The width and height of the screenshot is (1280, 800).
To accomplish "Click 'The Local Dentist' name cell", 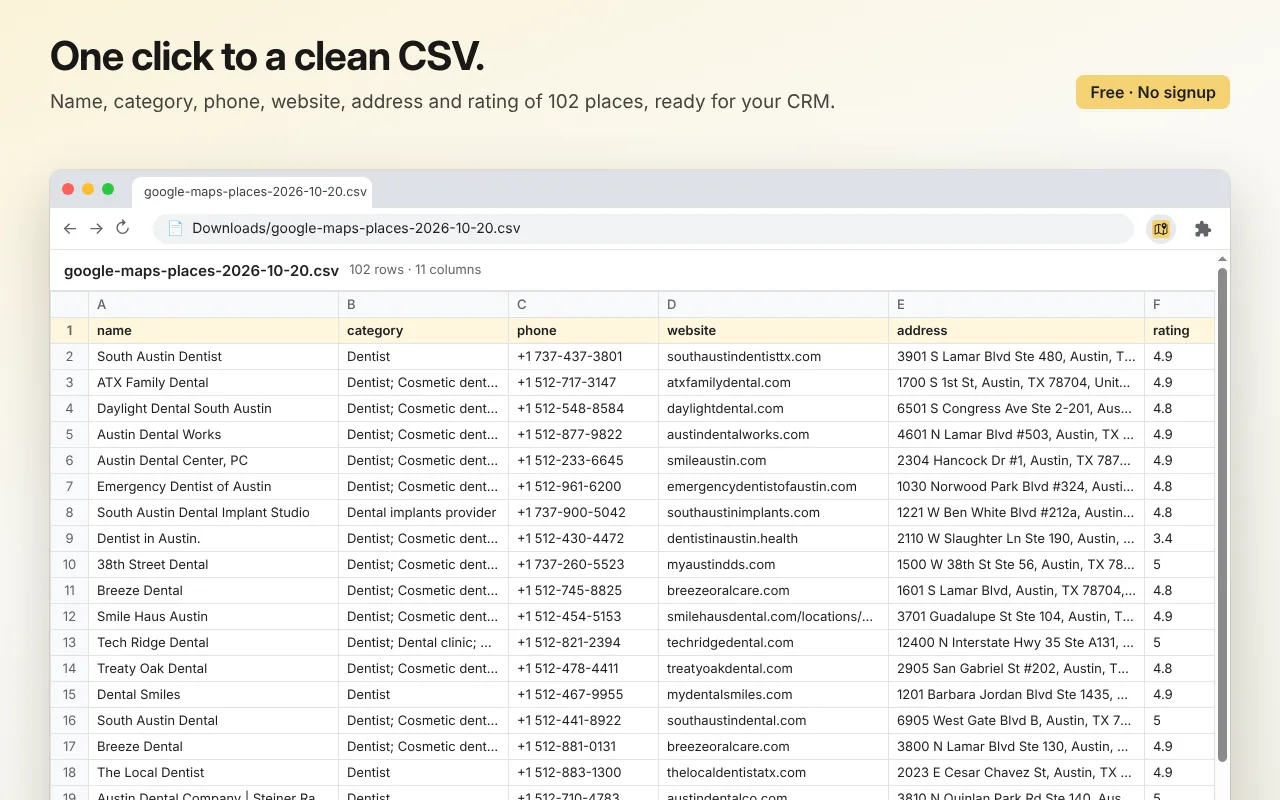I will click(214, 772).
